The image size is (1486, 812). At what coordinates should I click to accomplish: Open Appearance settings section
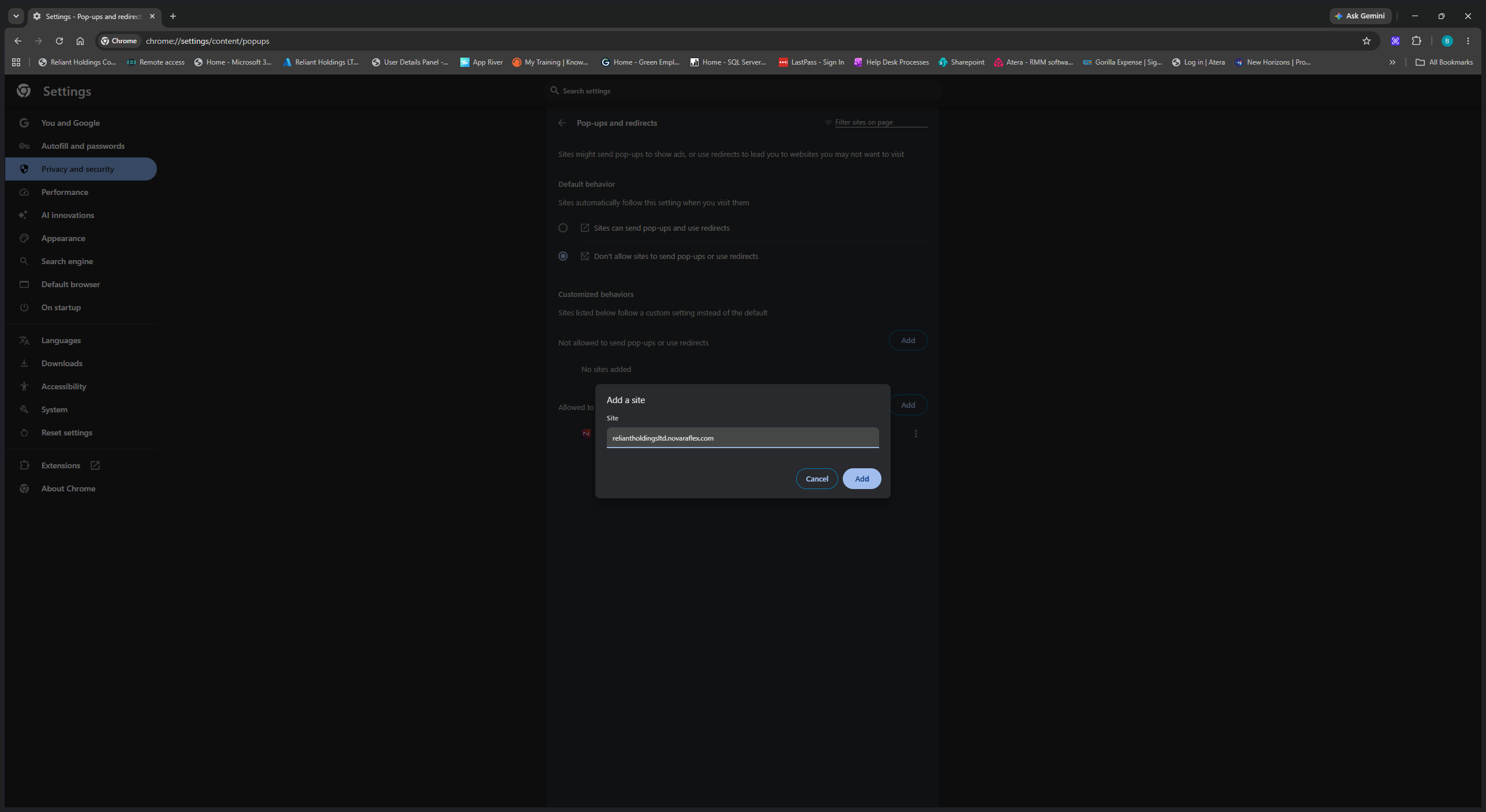81,238
